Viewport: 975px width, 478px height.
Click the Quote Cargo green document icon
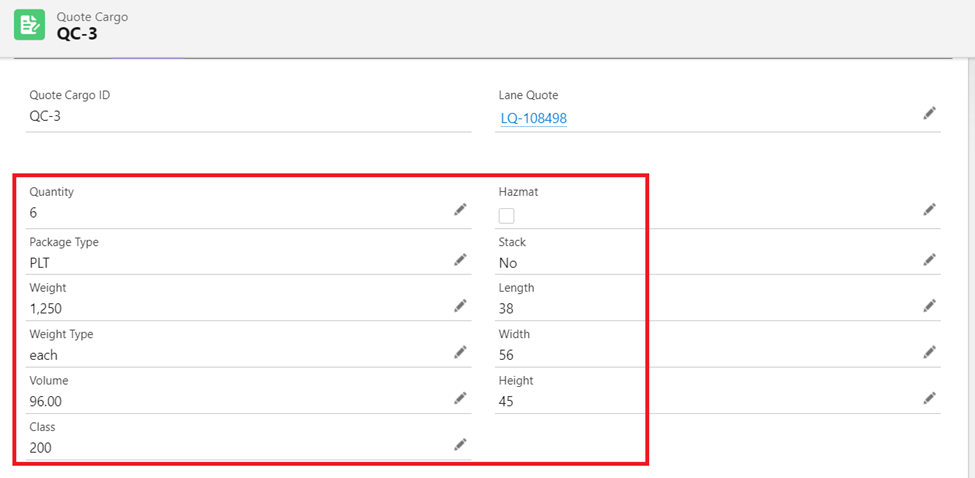(x=29, y=25)
